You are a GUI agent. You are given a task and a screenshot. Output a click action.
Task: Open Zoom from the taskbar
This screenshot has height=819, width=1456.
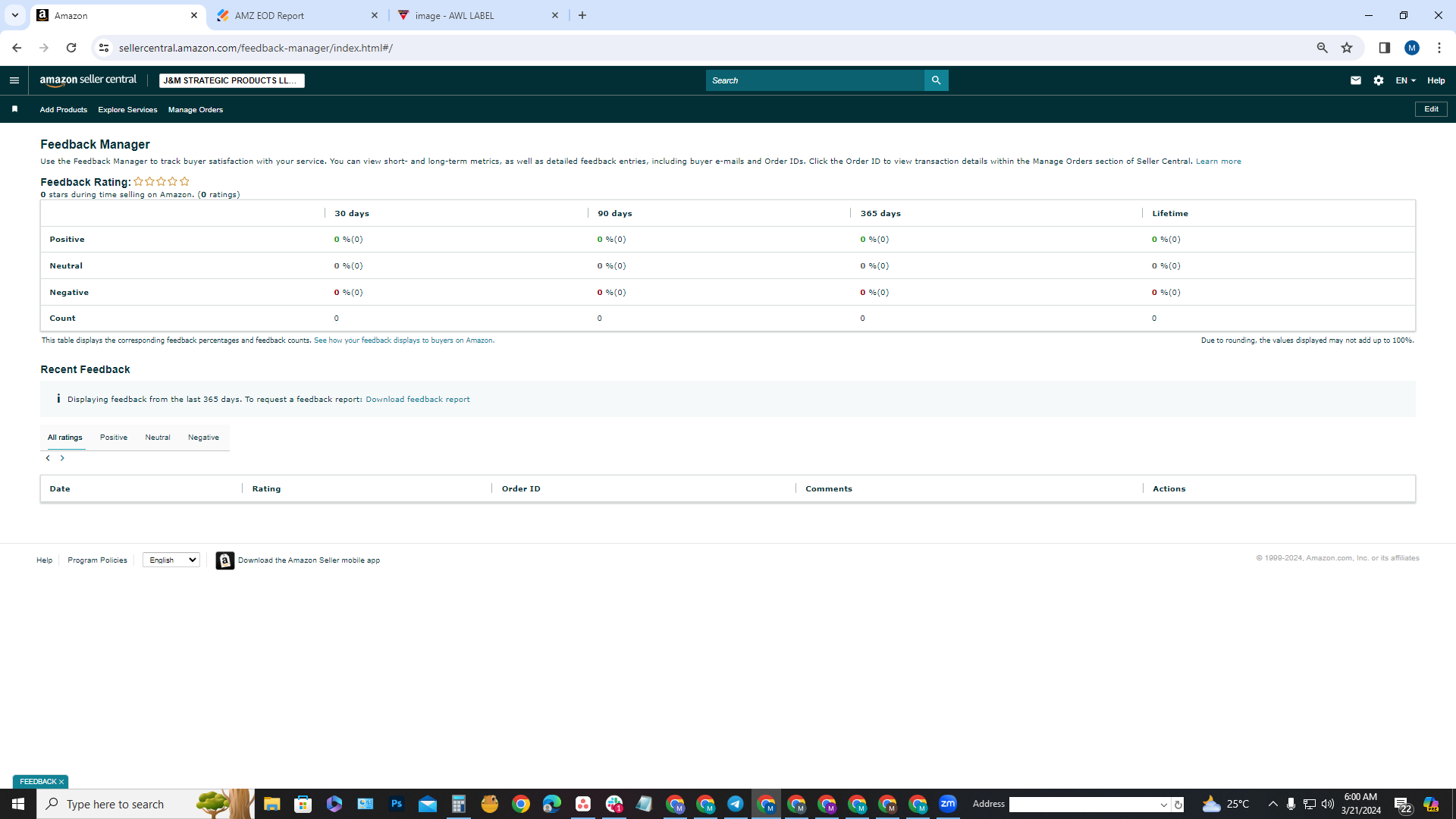(x=948, y=804)
